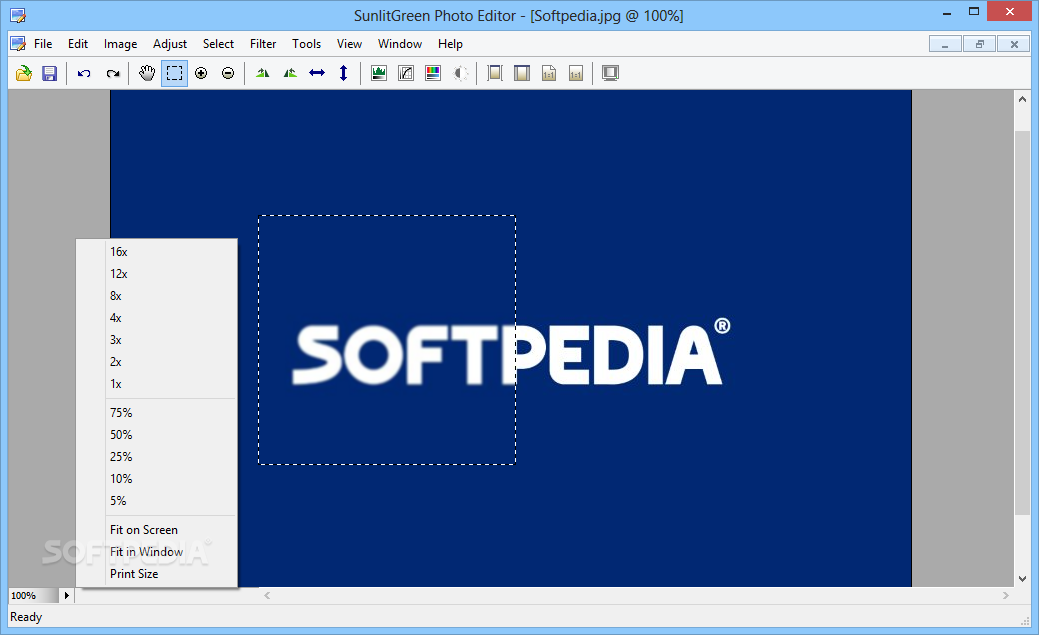Open the color balance rainbow icon
The width and height of the screenshot is (1039, 635).
pos(433,73)
